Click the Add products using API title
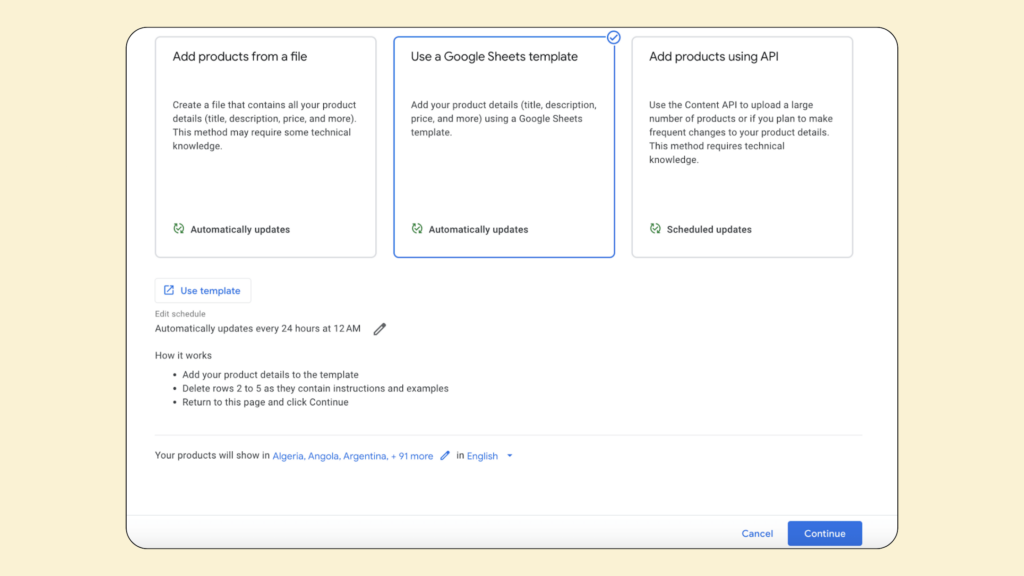The image size is (1024, 576). click(x=714, y=57)
